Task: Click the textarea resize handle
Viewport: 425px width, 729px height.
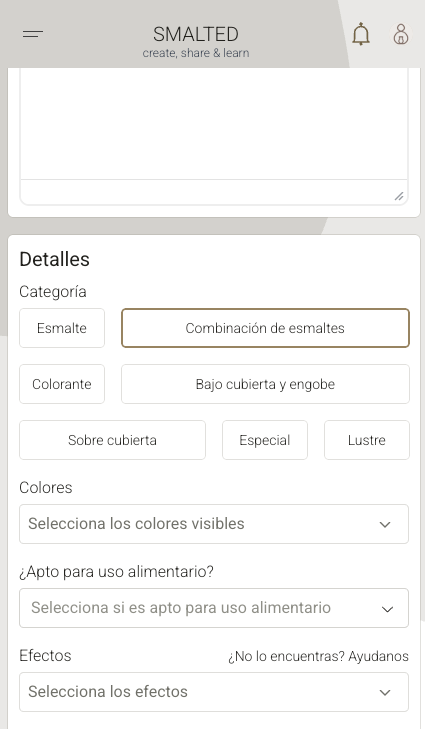Action: [399, 196]
